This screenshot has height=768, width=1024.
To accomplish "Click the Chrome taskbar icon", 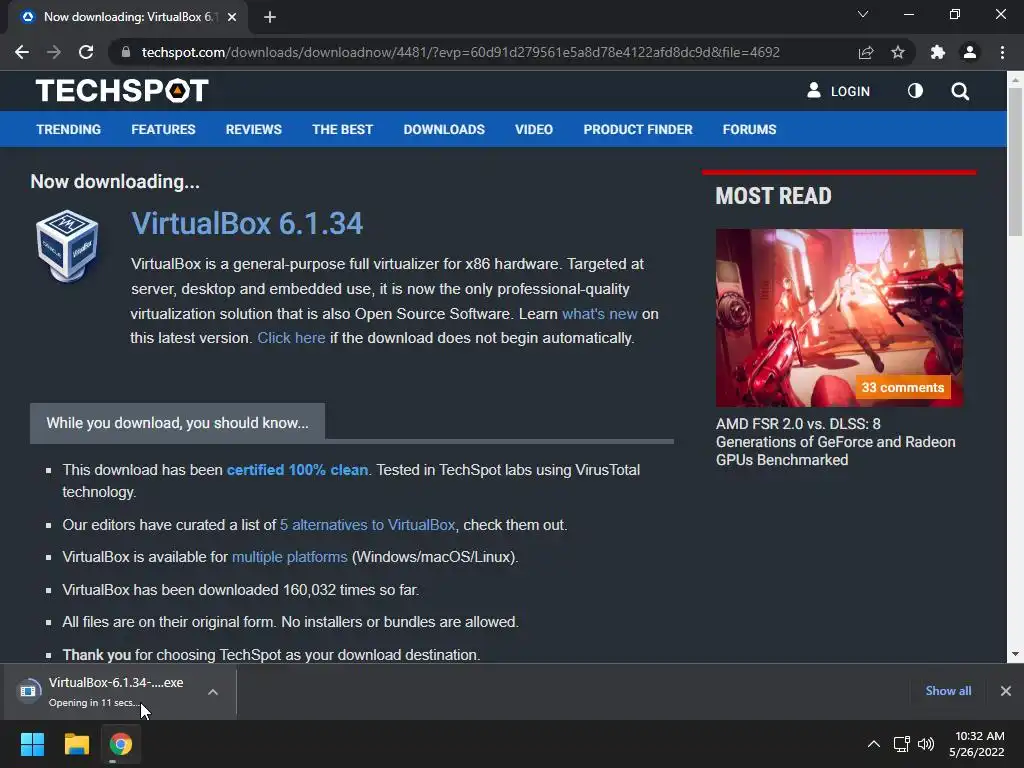I will pos(121,744).
